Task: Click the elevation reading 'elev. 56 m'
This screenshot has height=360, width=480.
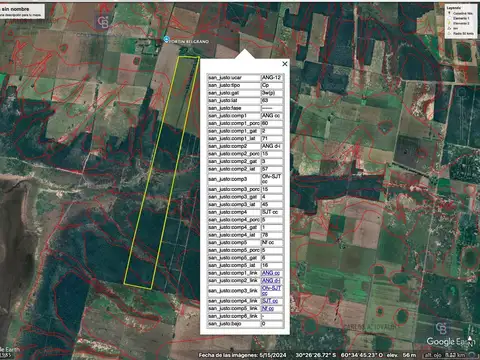Action: pos(403,355)
